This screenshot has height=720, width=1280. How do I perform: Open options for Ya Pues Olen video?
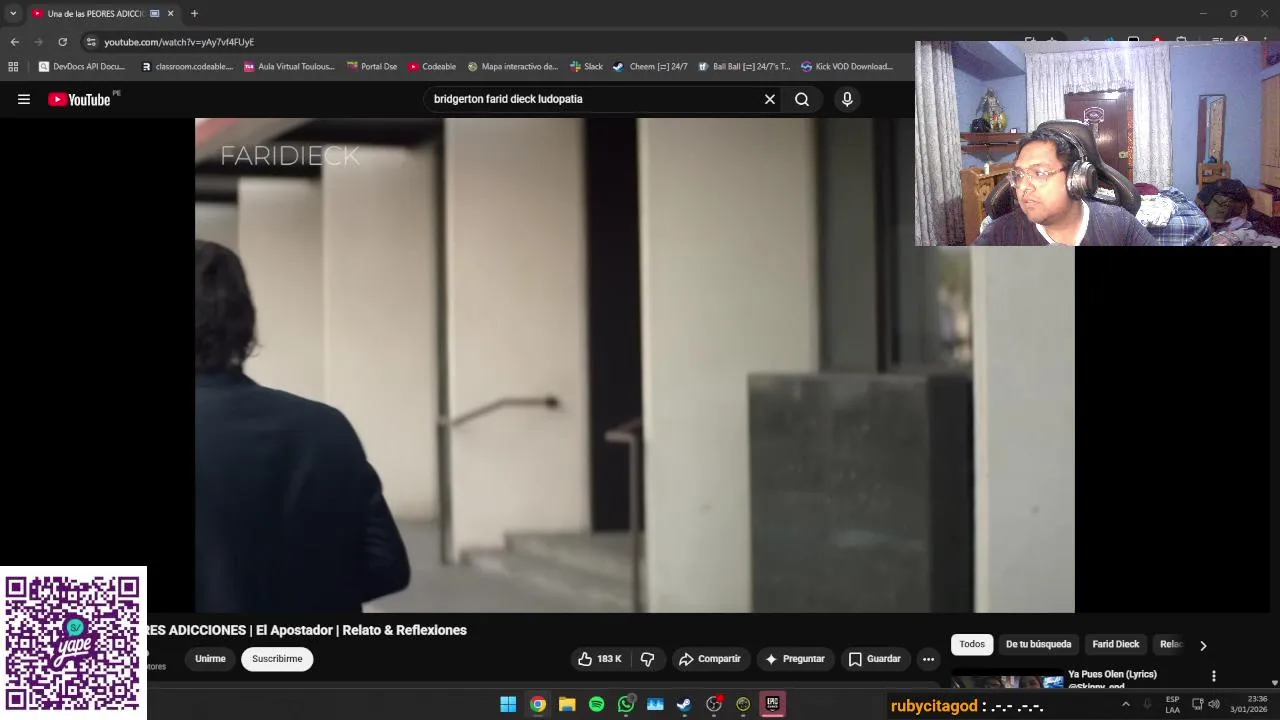point(1214,676)
